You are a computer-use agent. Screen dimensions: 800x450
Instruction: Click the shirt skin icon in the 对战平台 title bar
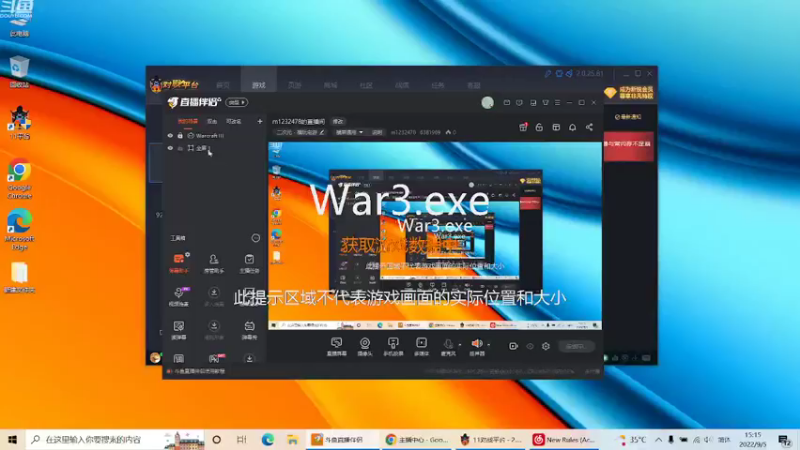click(559, 73)
